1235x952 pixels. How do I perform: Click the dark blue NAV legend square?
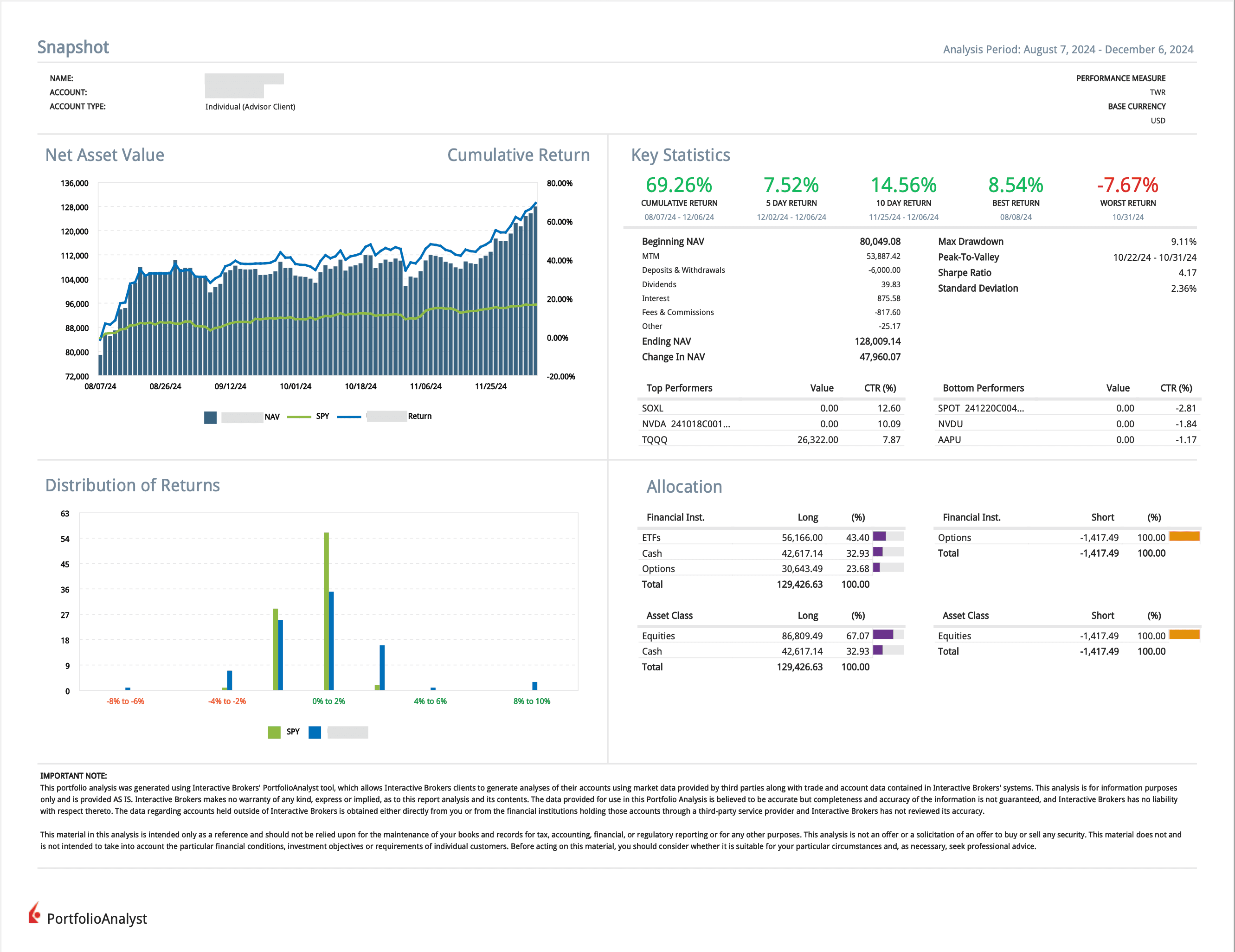pyautogui.click(x=210, y=417)
